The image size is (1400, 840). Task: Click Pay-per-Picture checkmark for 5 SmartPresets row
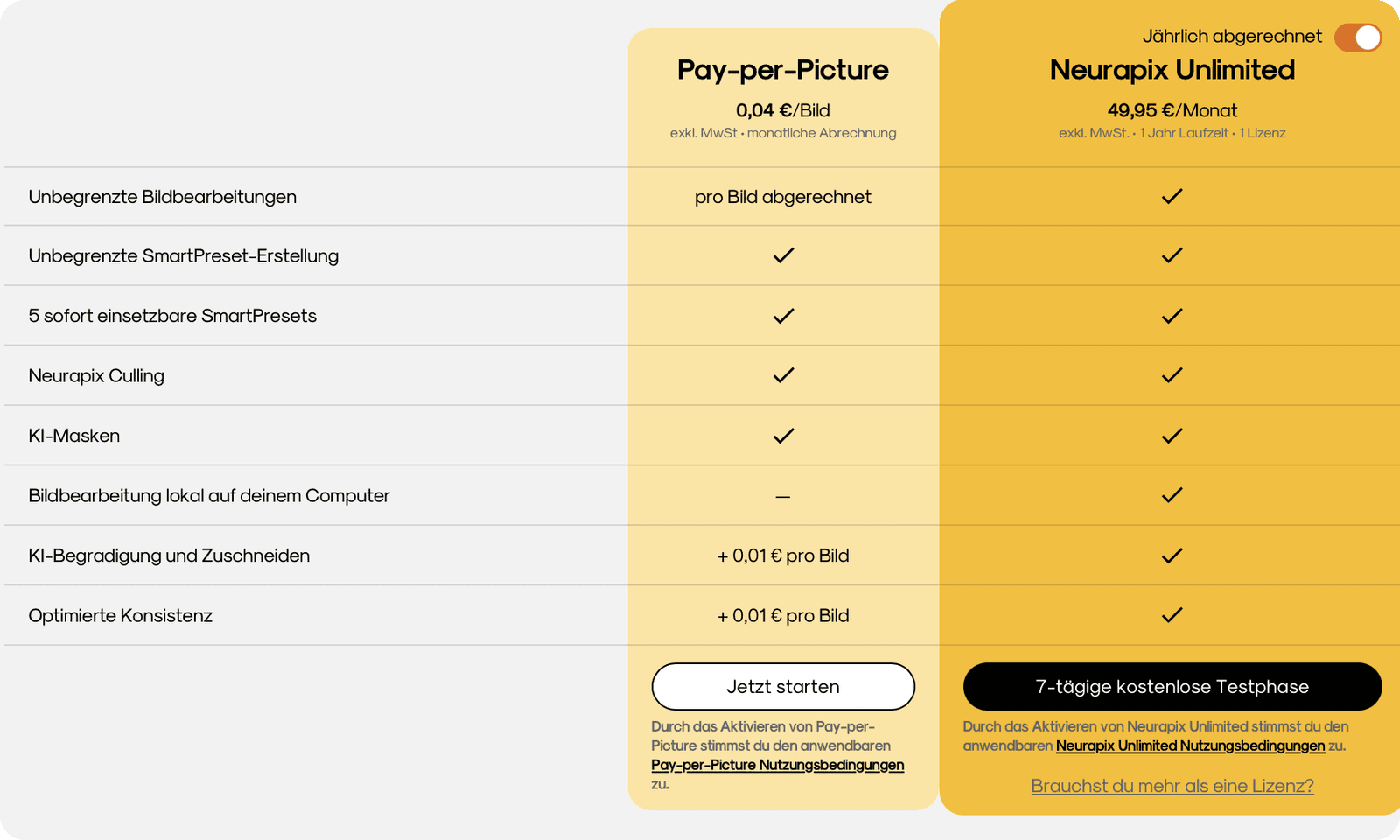click(783, 316)
